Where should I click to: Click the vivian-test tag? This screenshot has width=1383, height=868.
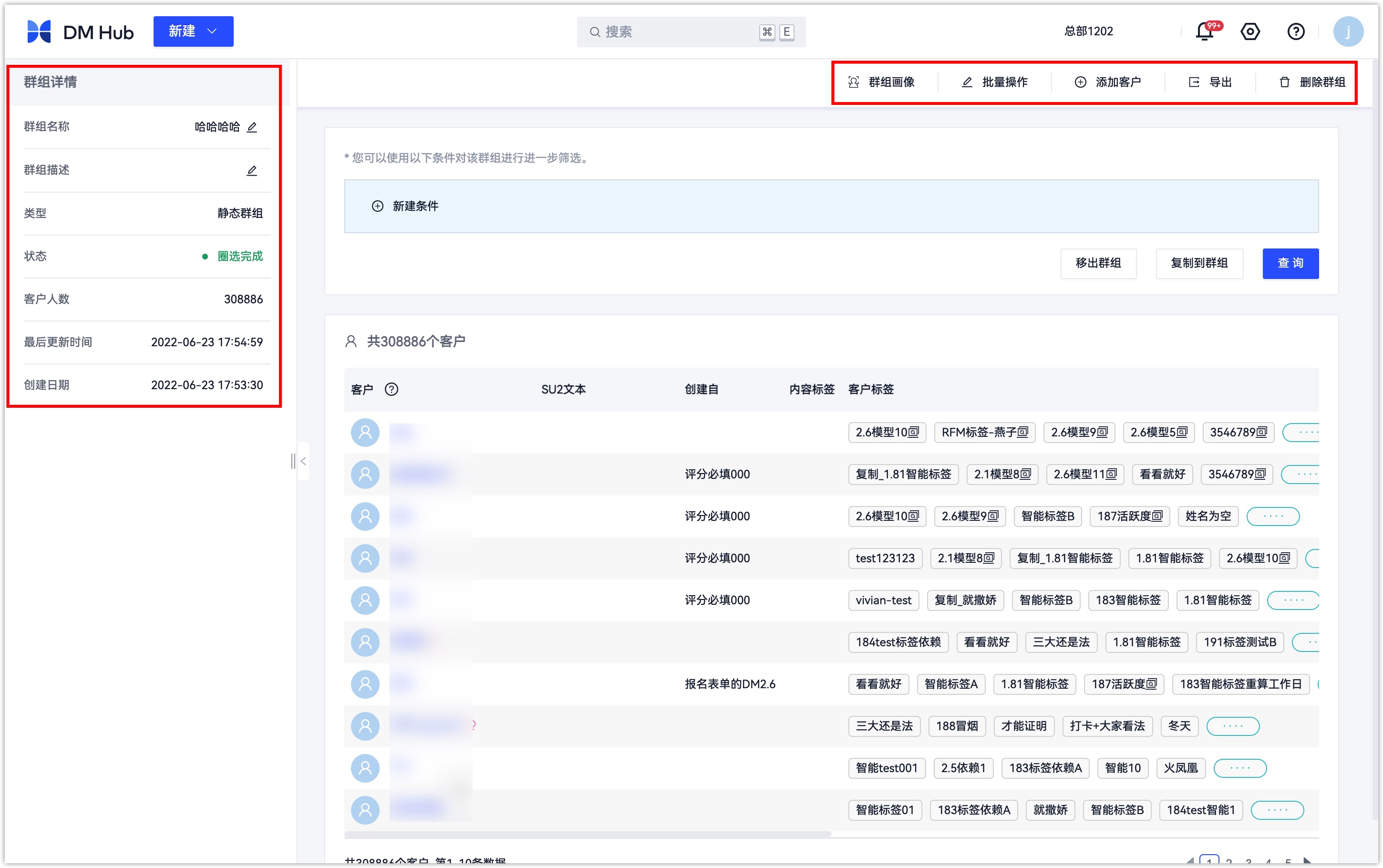coord(883,600)
